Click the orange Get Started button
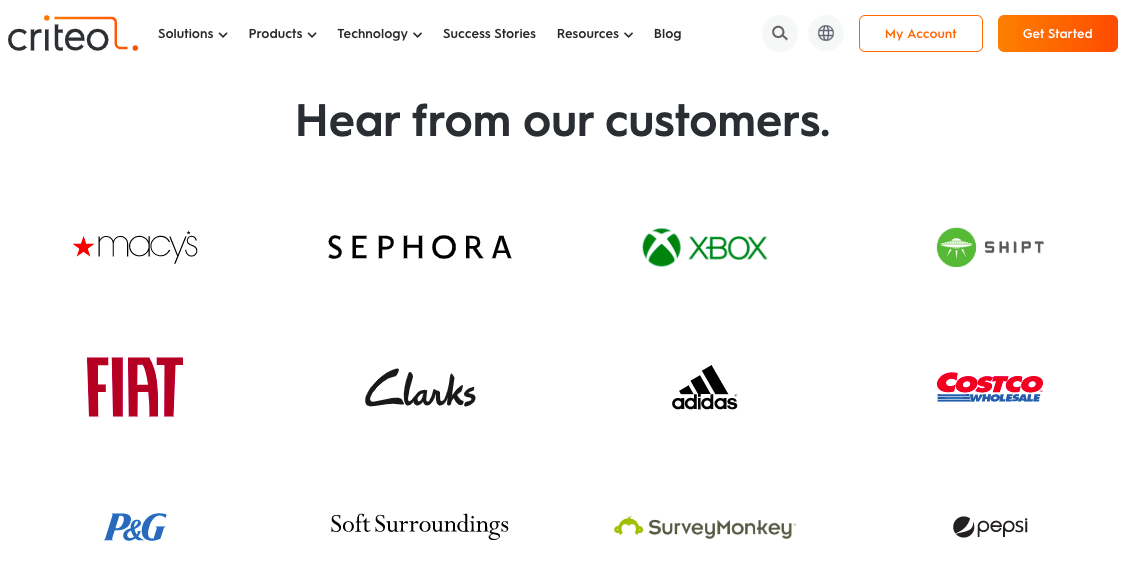 tap(1057, 33)
